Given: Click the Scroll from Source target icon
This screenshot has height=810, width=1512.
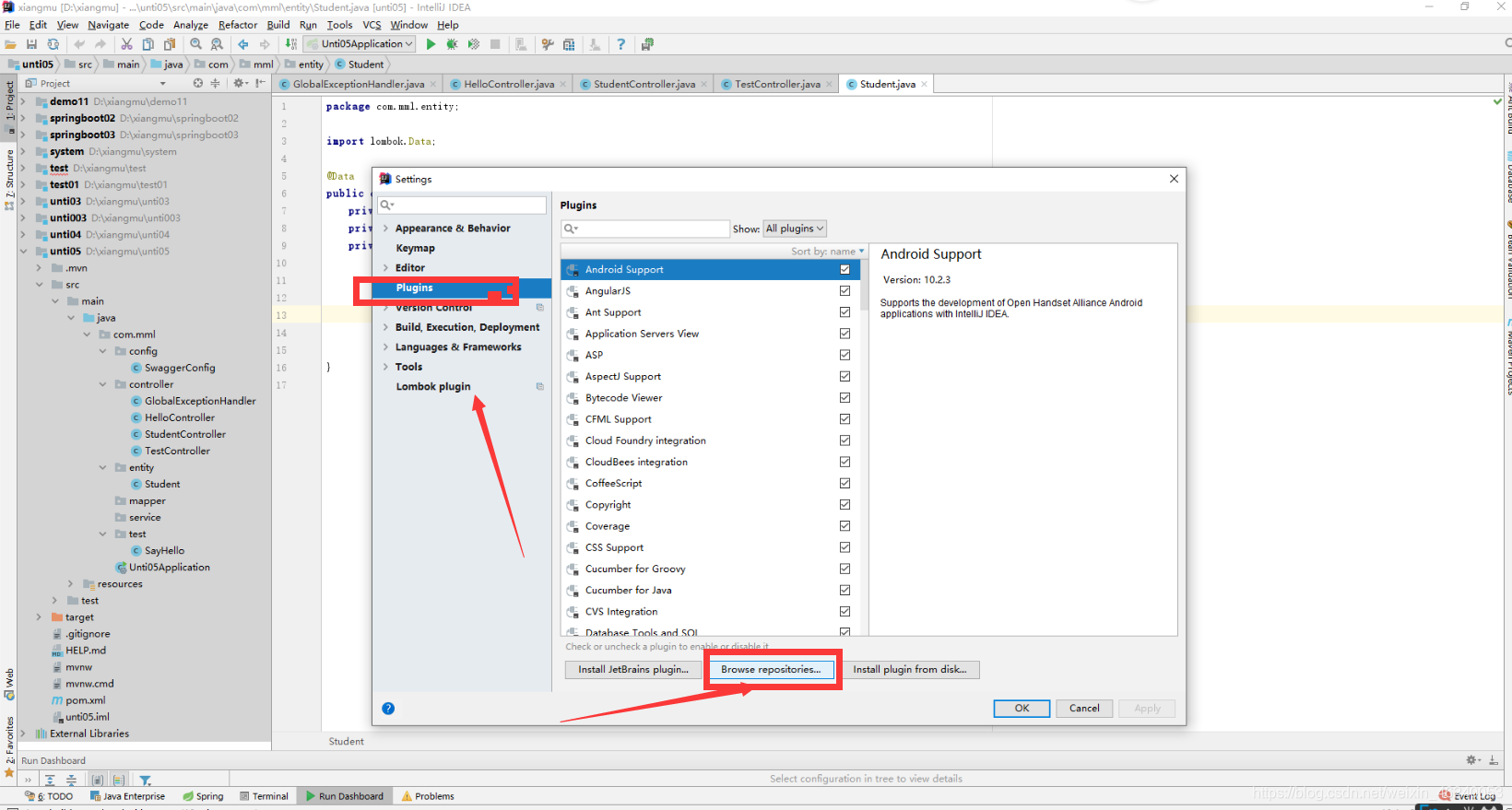Looking at the screenshot, I should click(197, 83).
